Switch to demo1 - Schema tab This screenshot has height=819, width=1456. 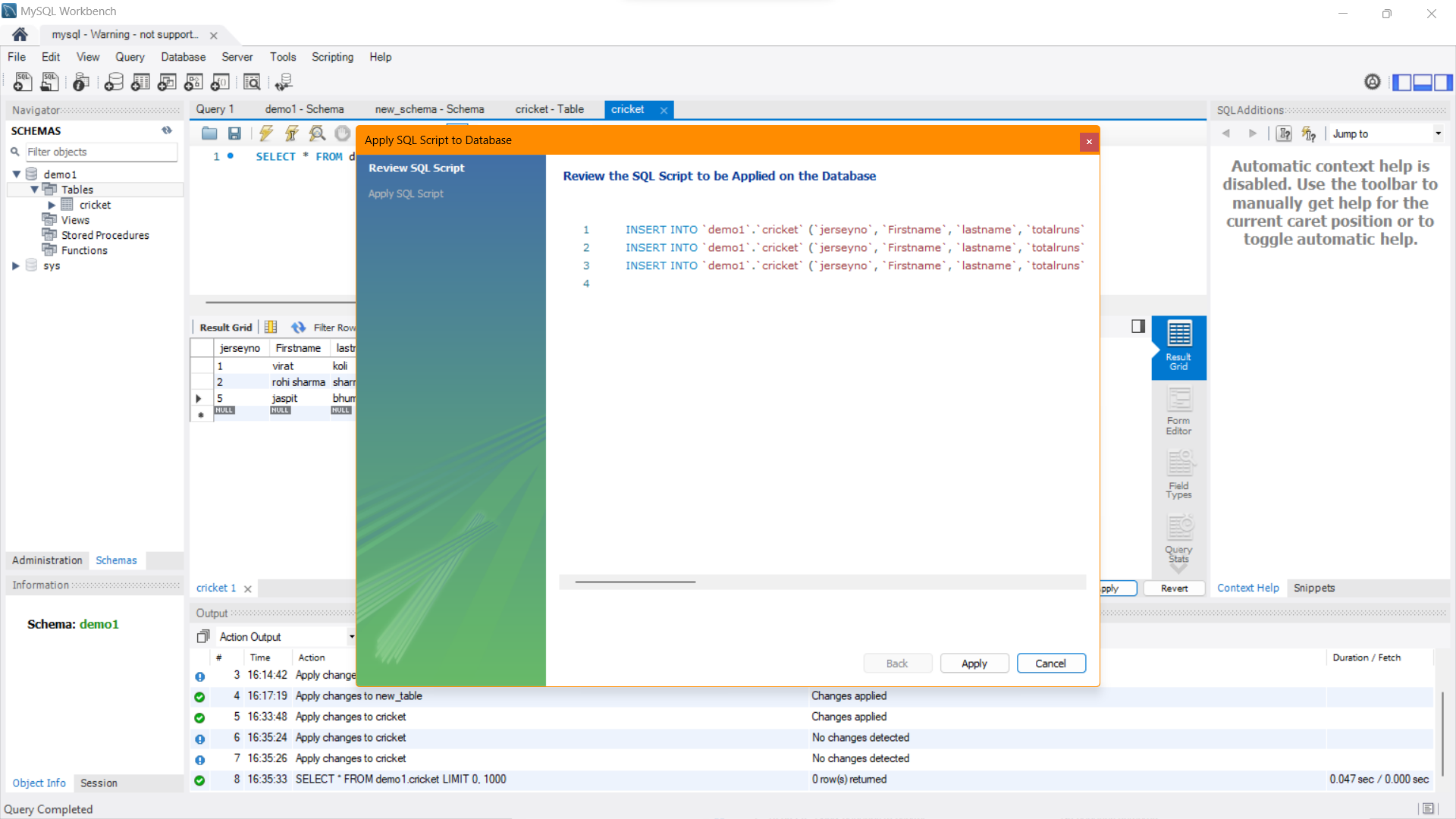coord(304,109)
